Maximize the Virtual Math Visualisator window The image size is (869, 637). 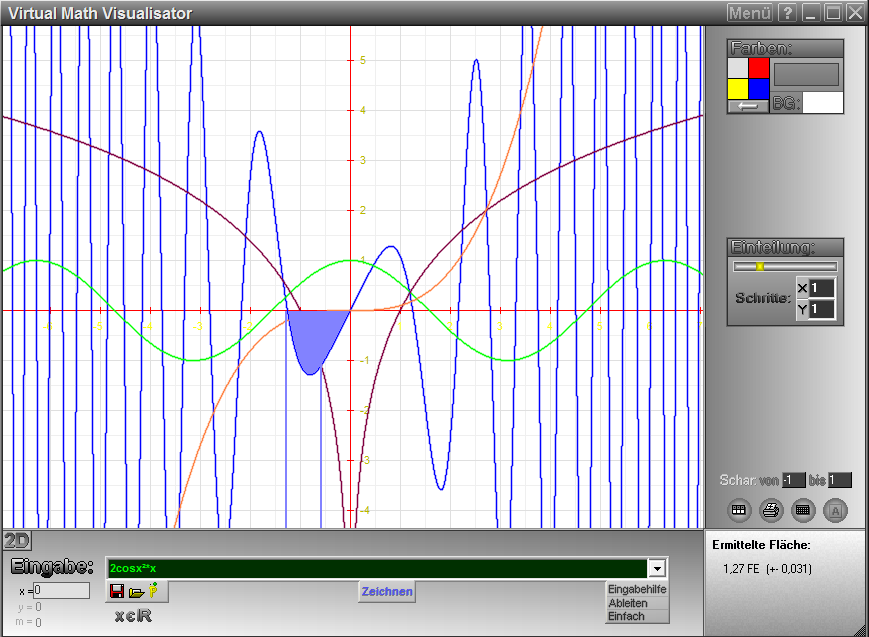click(x=833, y=12)
